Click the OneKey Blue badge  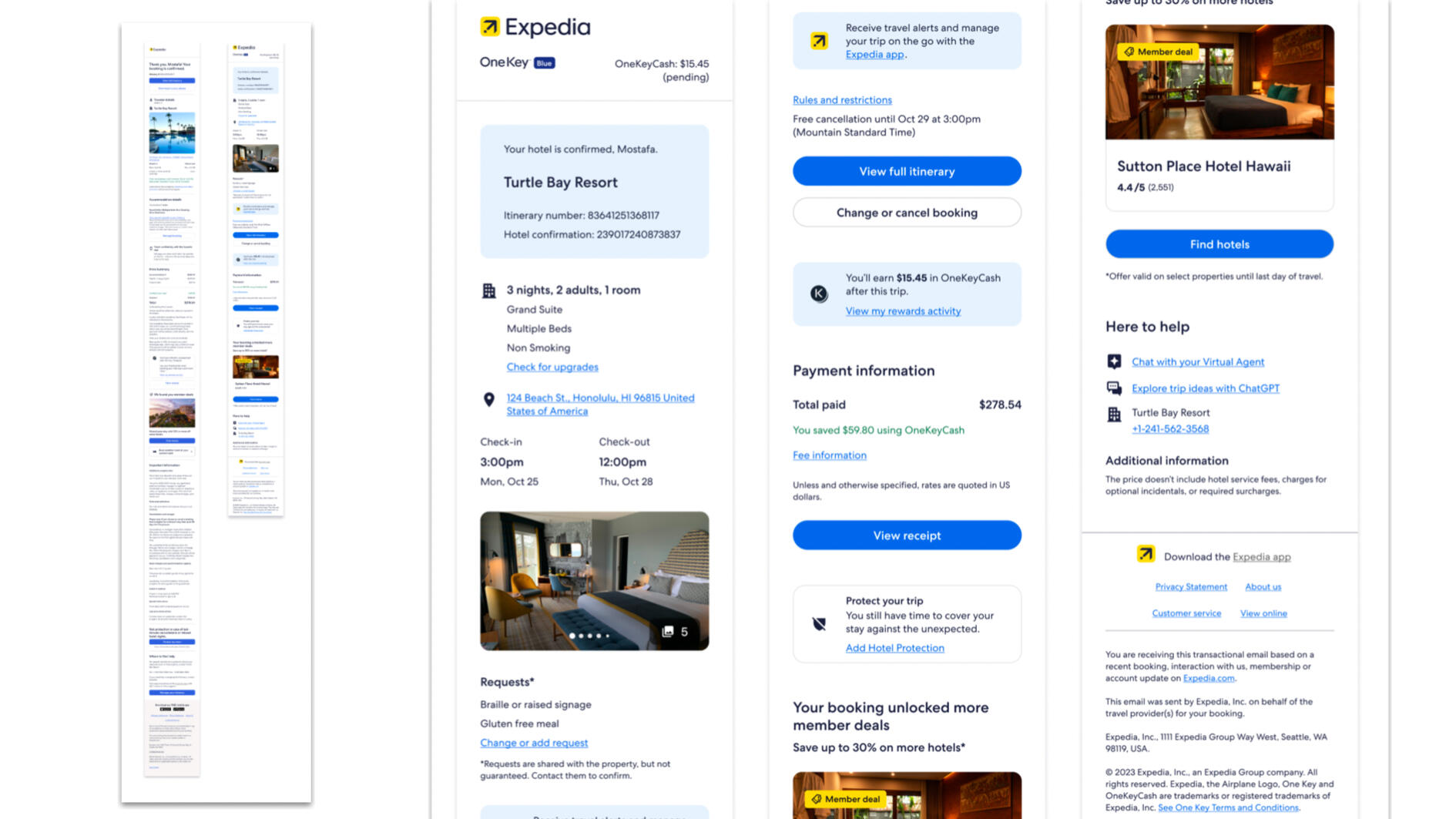pyautogui.click(x=544, y=63)
